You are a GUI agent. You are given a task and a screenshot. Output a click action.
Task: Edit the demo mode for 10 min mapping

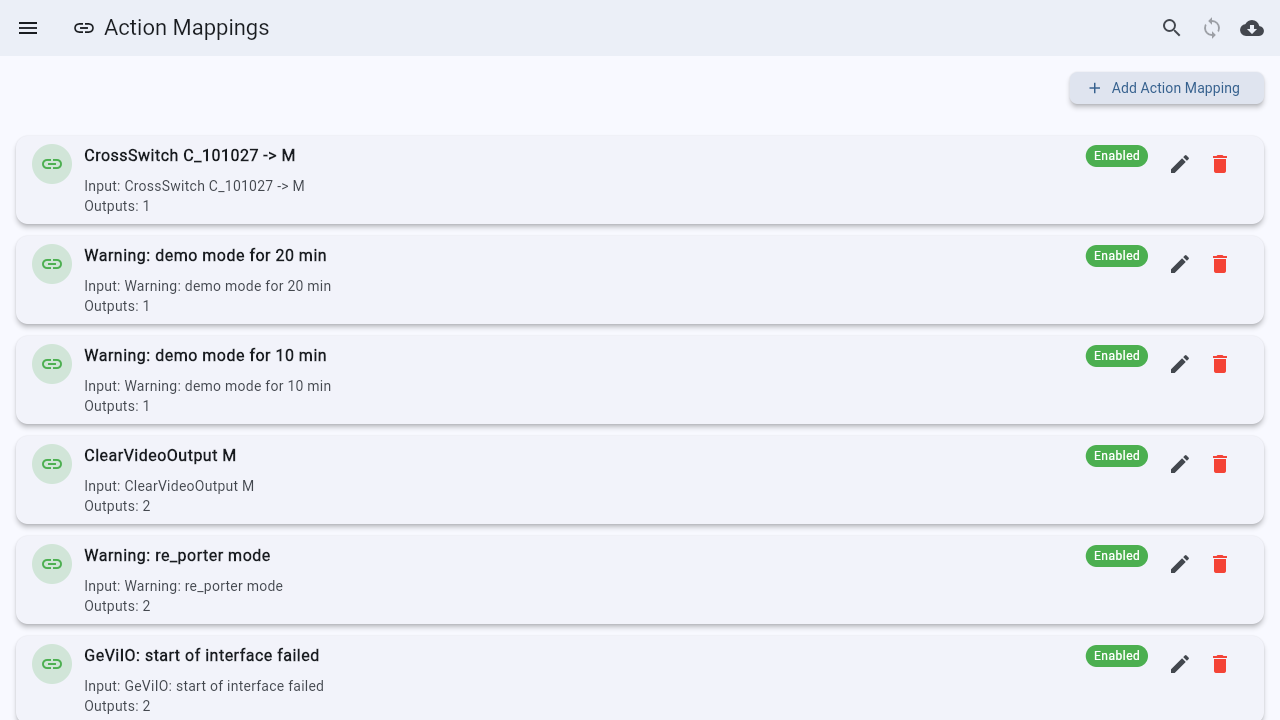1180,364
